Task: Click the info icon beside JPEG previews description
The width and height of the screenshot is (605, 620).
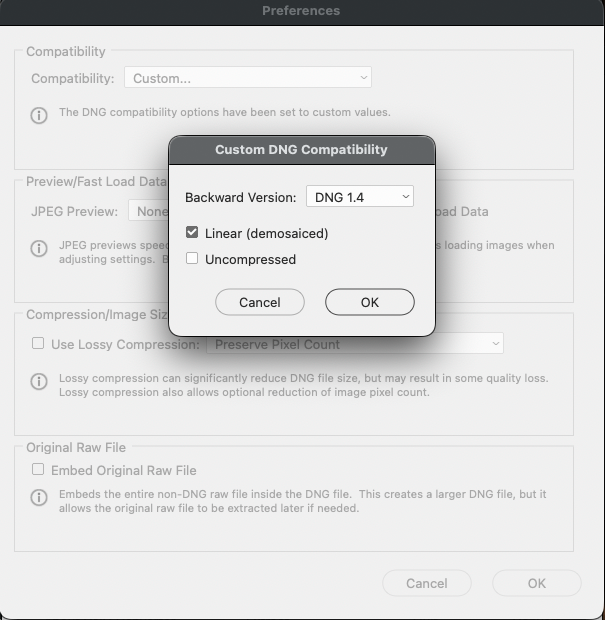Action: tap(39, 248)
